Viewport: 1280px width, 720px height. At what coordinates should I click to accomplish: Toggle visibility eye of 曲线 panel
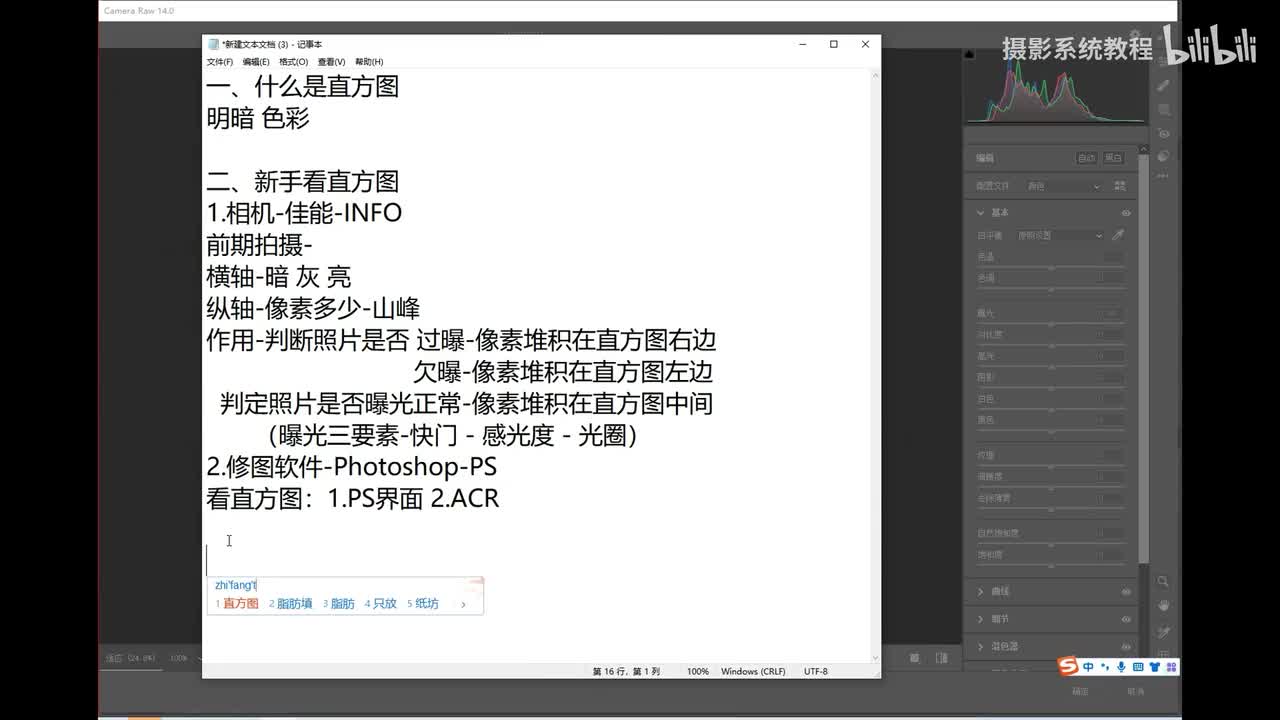pyautogui.click(x=1126, y=592)
